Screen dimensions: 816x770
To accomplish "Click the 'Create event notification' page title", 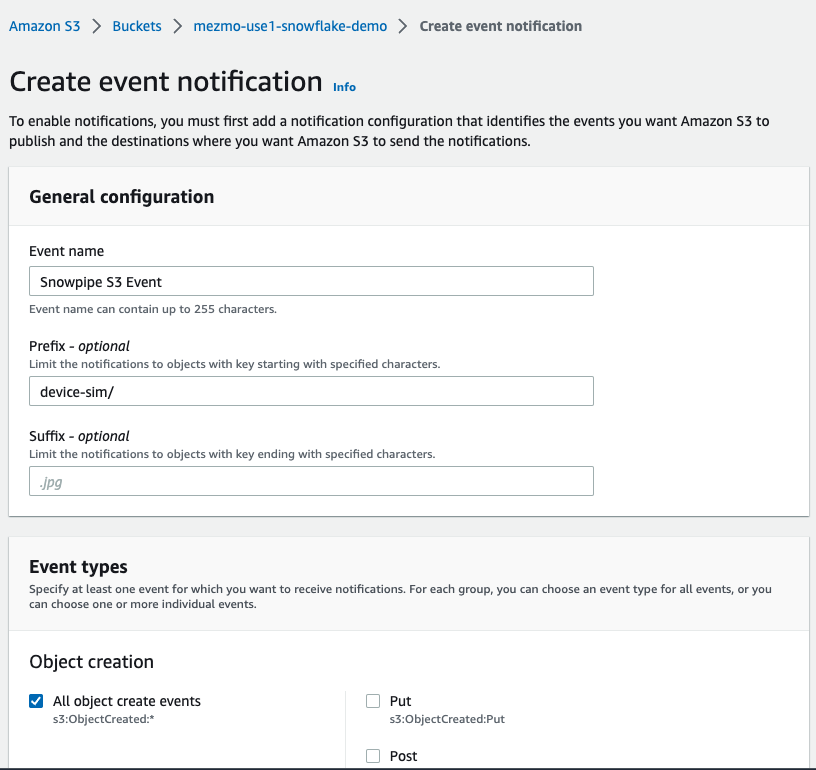I will (x=166, y=82).
